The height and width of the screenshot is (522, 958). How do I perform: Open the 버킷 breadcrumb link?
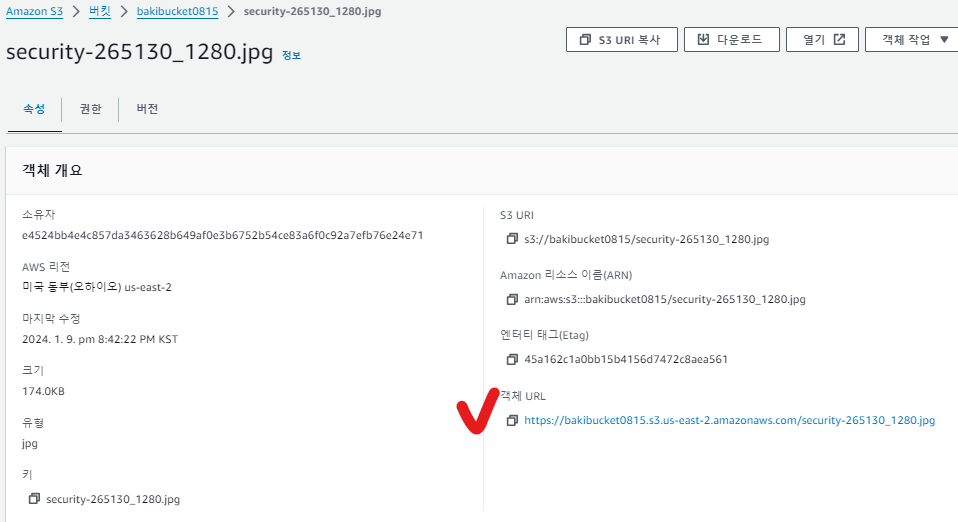point(100,12)
